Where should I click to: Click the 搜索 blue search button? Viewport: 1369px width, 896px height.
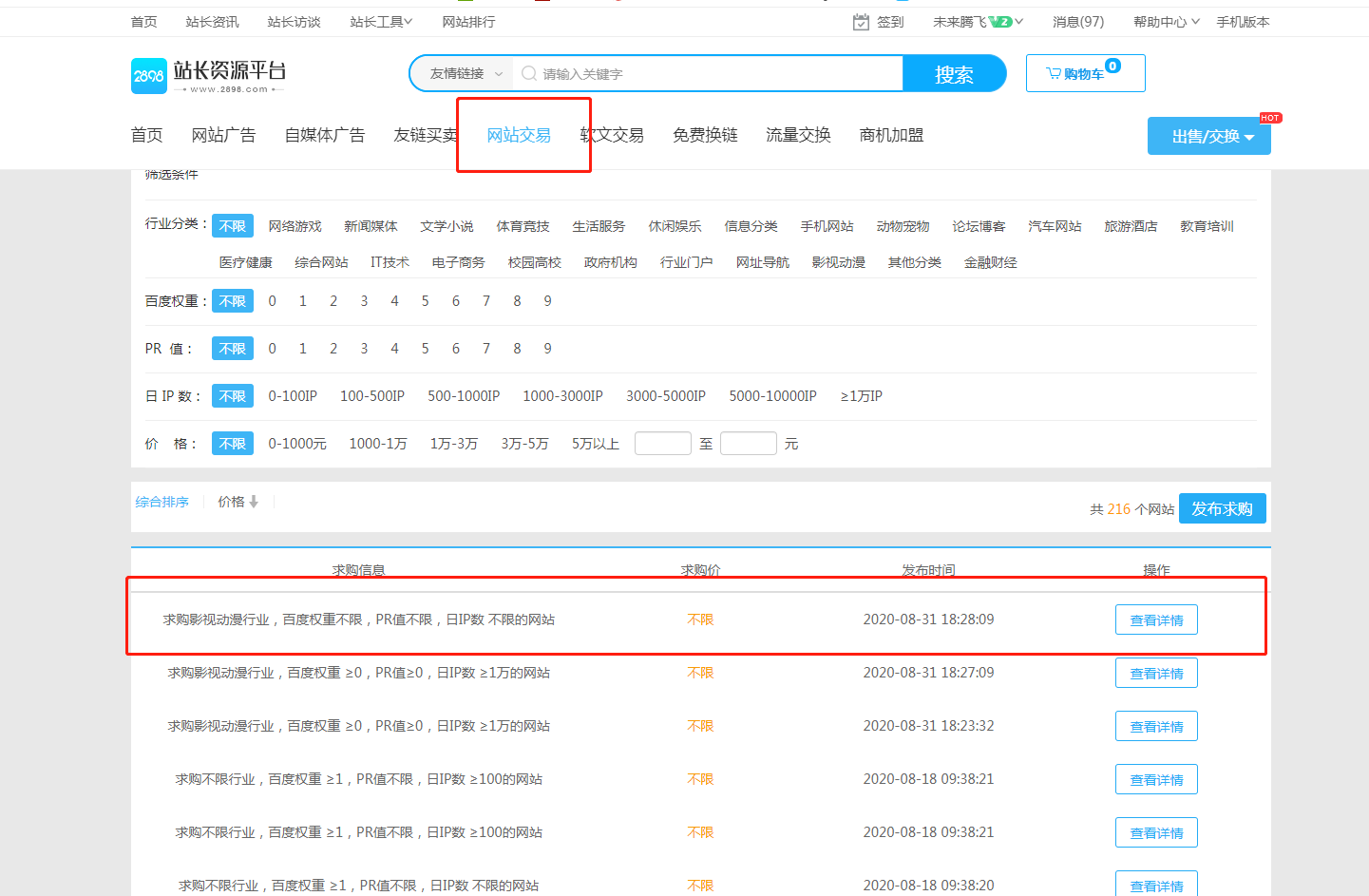954,73
